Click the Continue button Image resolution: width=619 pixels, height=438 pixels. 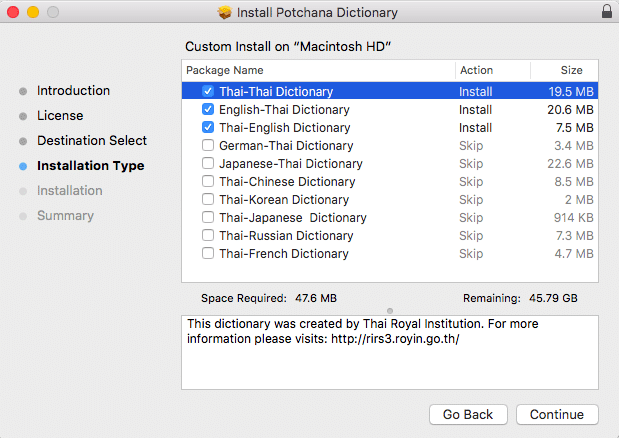(x=557, y=414)
